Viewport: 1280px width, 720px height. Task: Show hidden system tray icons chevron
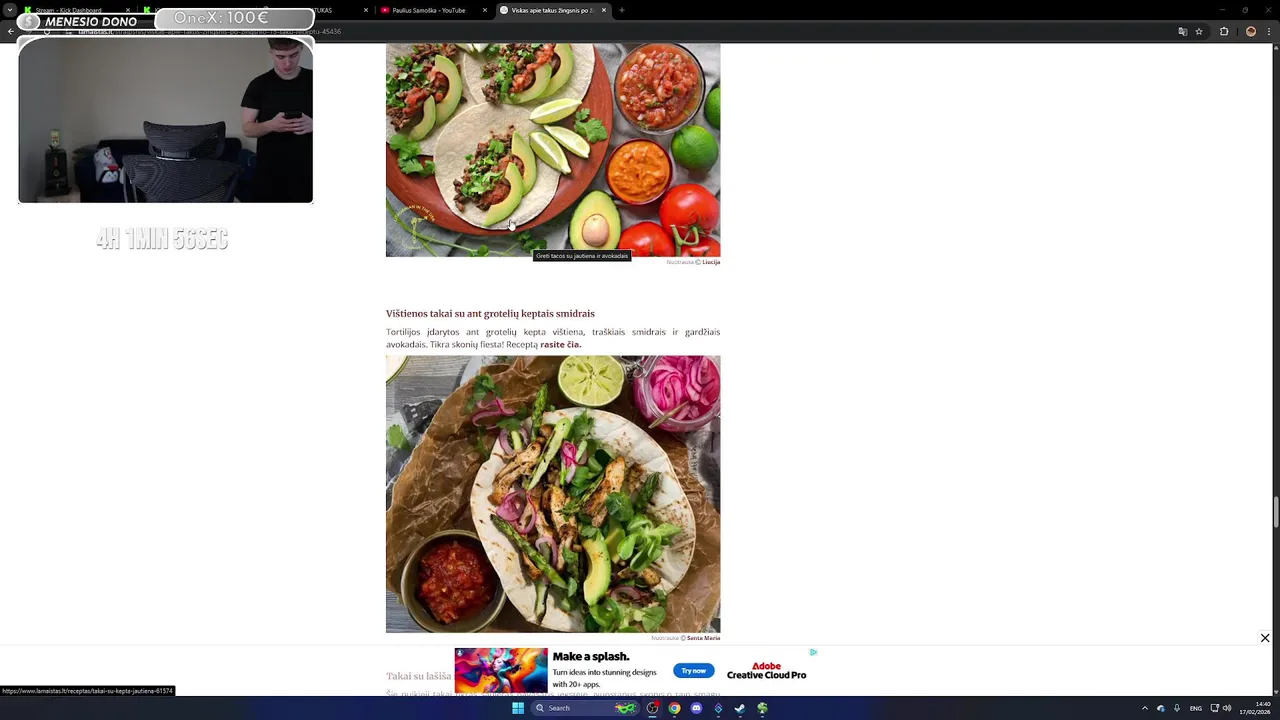[x=1145, y=708]
